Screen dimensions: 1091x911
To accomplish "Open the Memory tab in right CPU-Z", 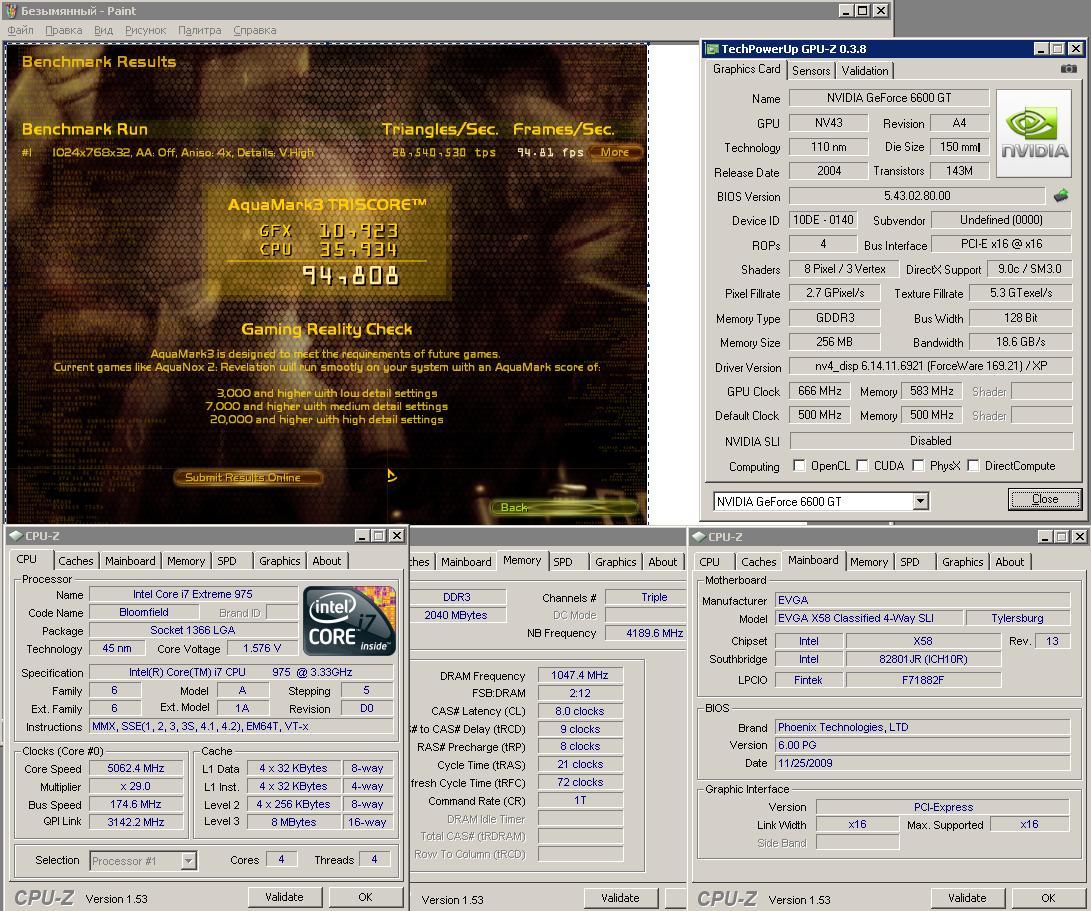I will [x=868, y=562].
